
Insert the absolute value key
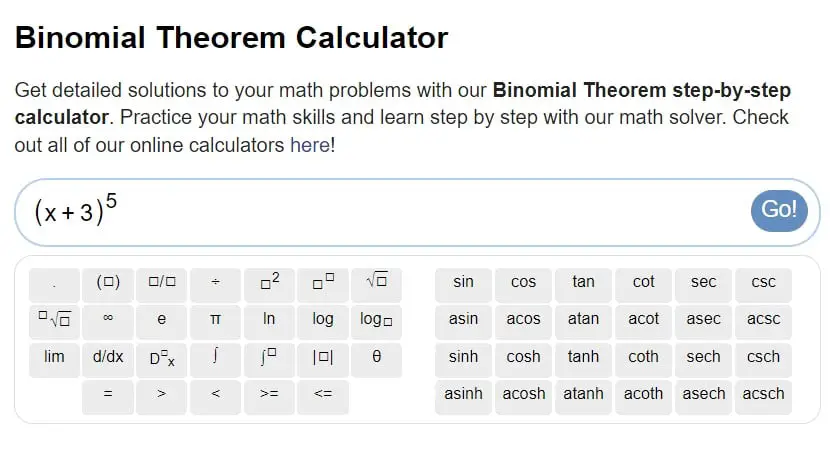(323, 357)
